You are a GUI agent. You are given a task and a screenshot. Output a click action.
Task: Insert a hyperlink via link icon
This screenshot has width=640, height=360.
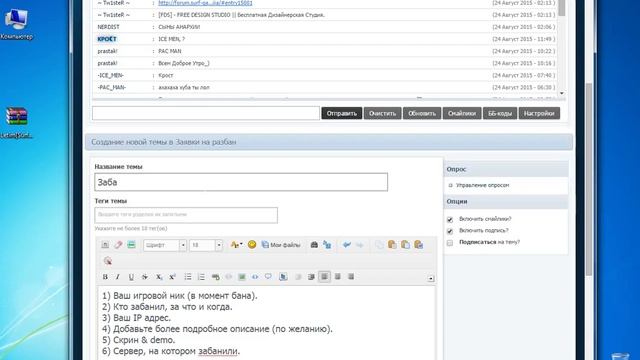click(x=216, y=277)
